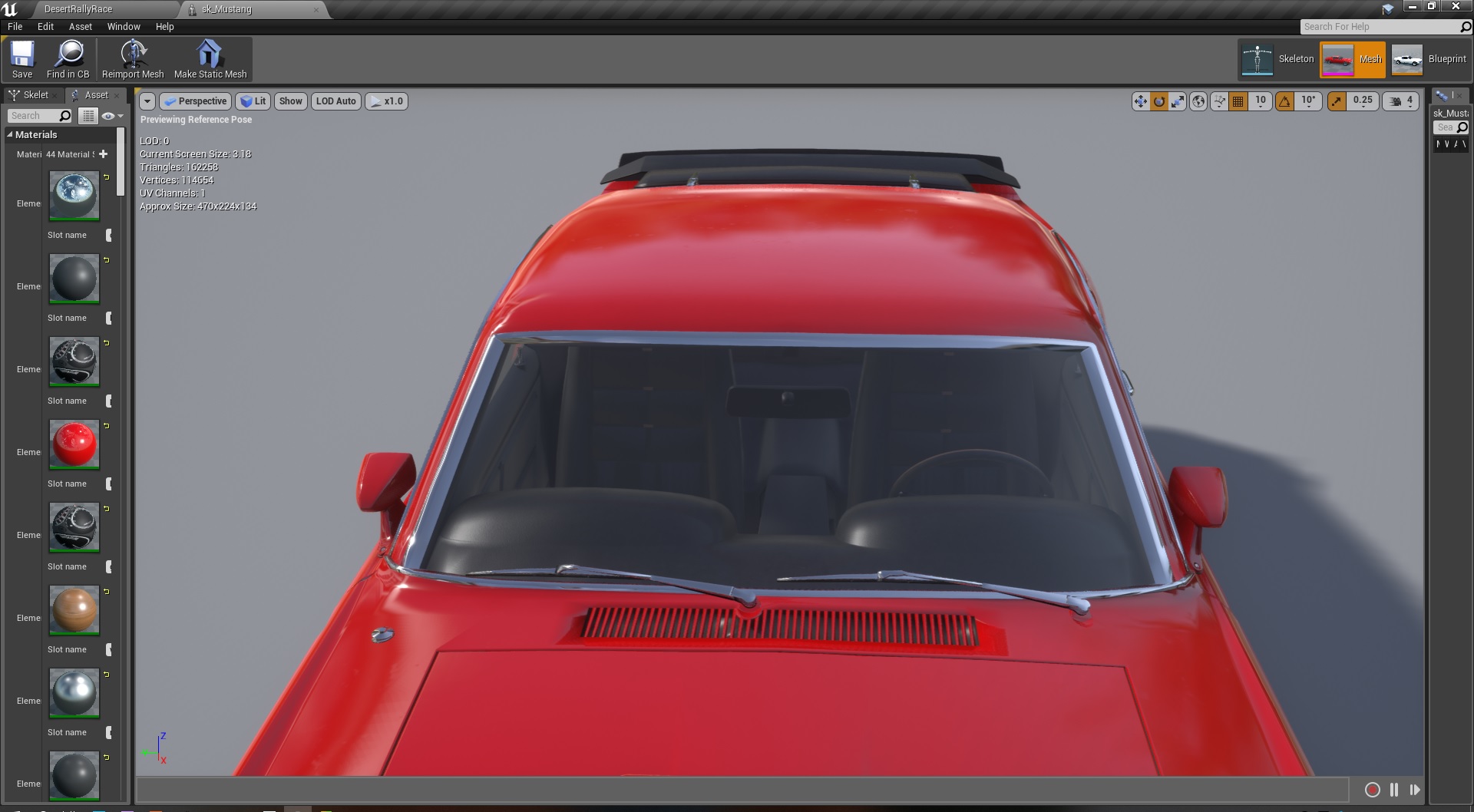
Task: Reset first material element to default
Action: [107, 177]
